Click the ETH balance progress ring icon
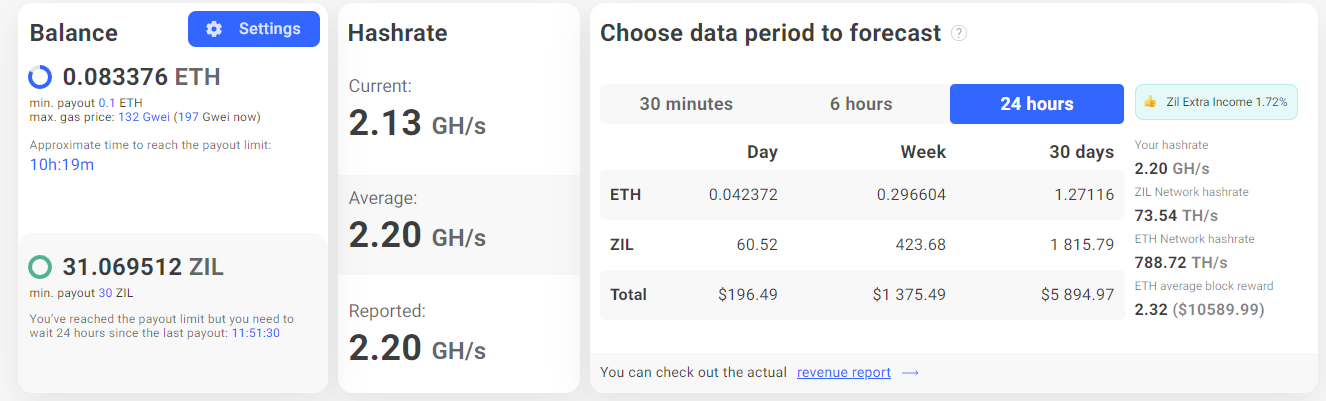1326x401 pixels. (40, 77)
